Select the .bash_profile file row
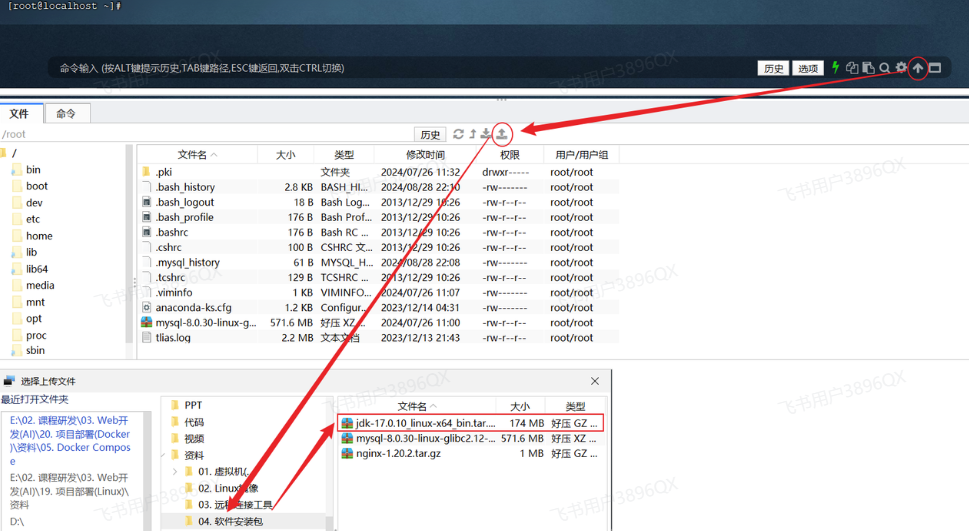Screen dimensions: 969x531 (378, 217)
